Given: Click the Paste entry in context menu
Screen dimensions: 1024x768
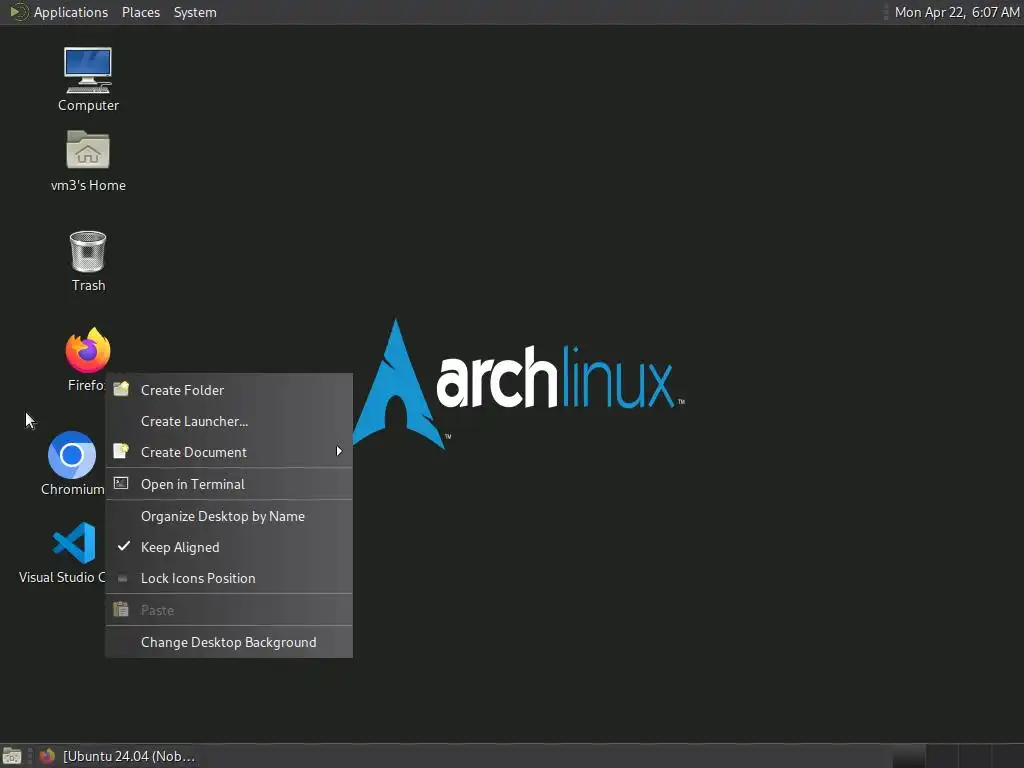Looking at the screenshot, I should (x=229, y=610).
